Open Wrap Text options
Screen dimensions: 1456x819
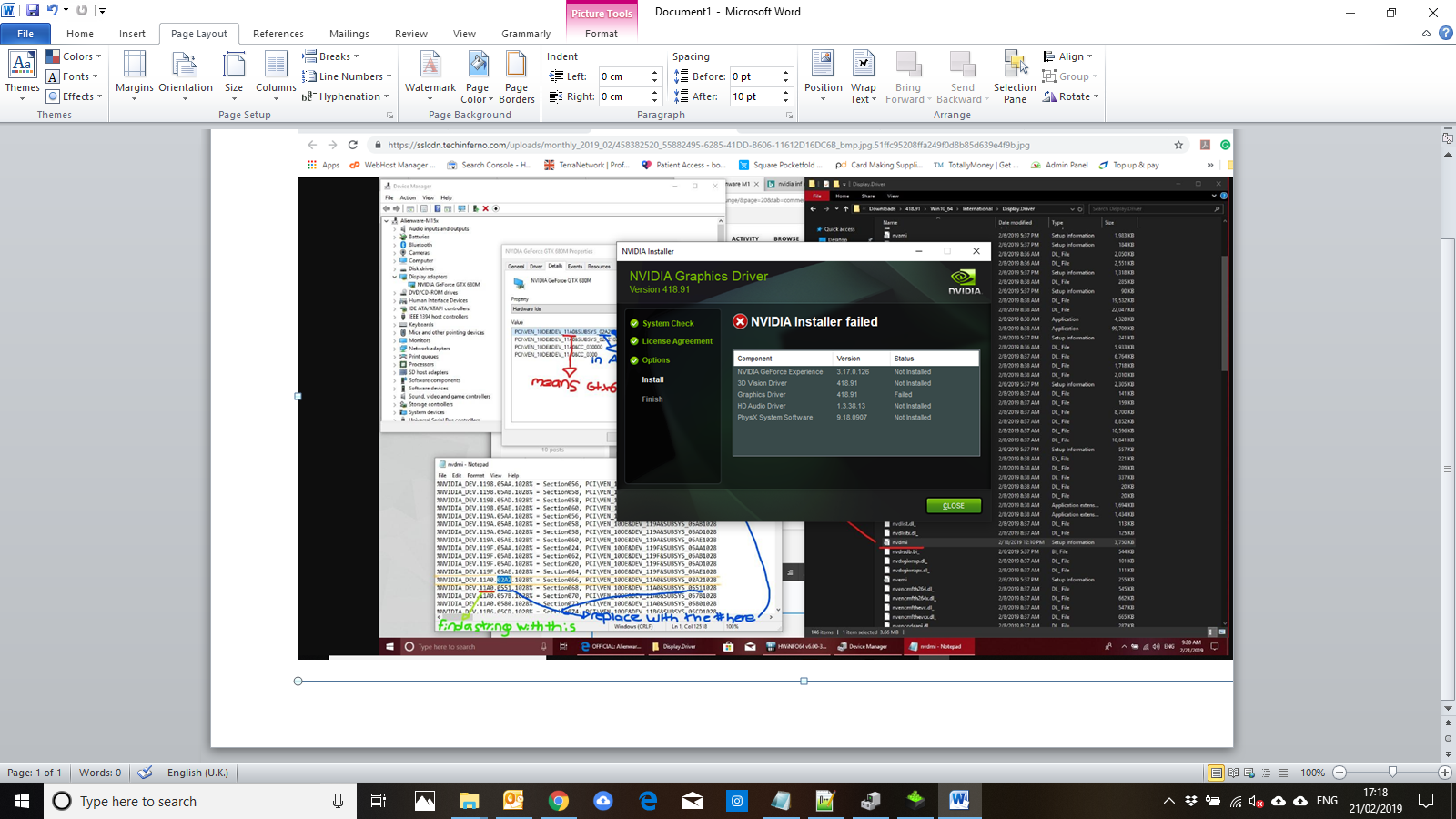[x=864, y=76]
